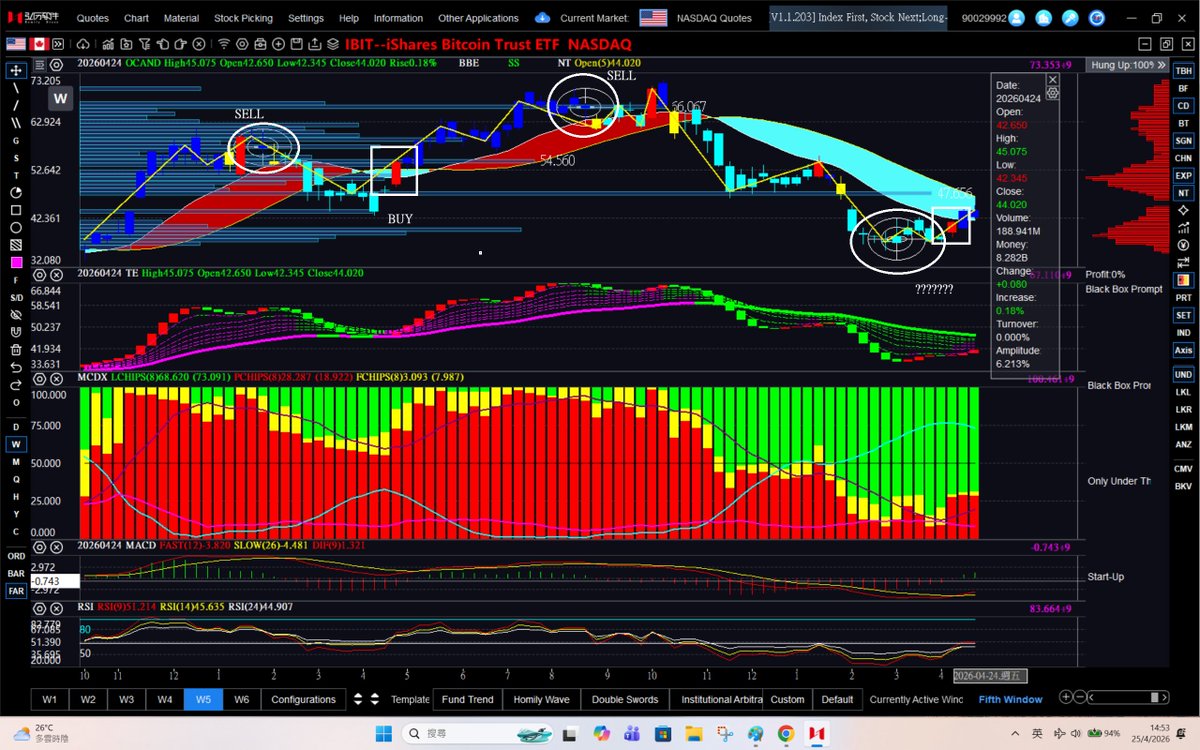Click the Default template button
Viewport: 1200px width, 750px height.
pyautogui.click(x=837, y=699)
